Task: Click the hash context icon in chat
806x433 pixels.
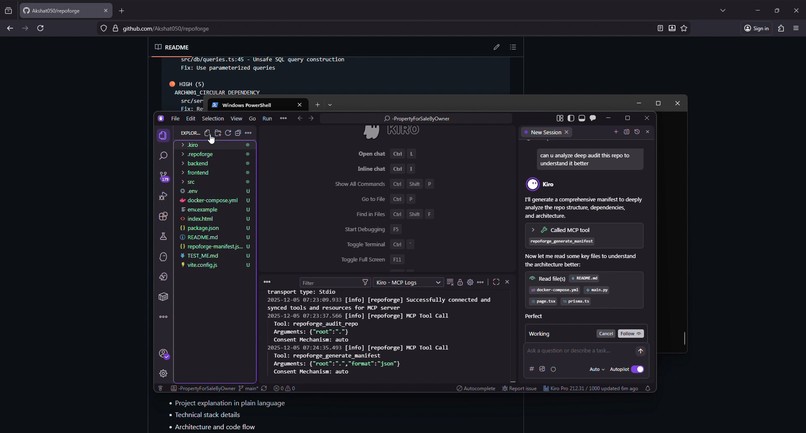Action: 532,369
